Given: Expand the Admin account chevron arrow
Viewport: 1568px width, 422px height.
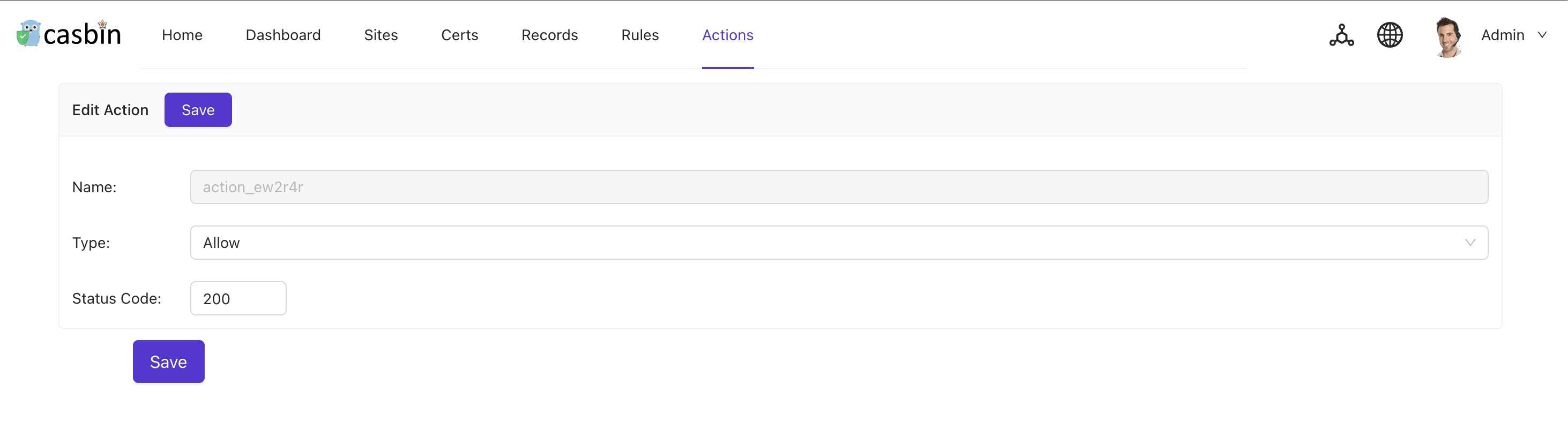Looking at the screenshot, I should click(x=1542, y=35).
